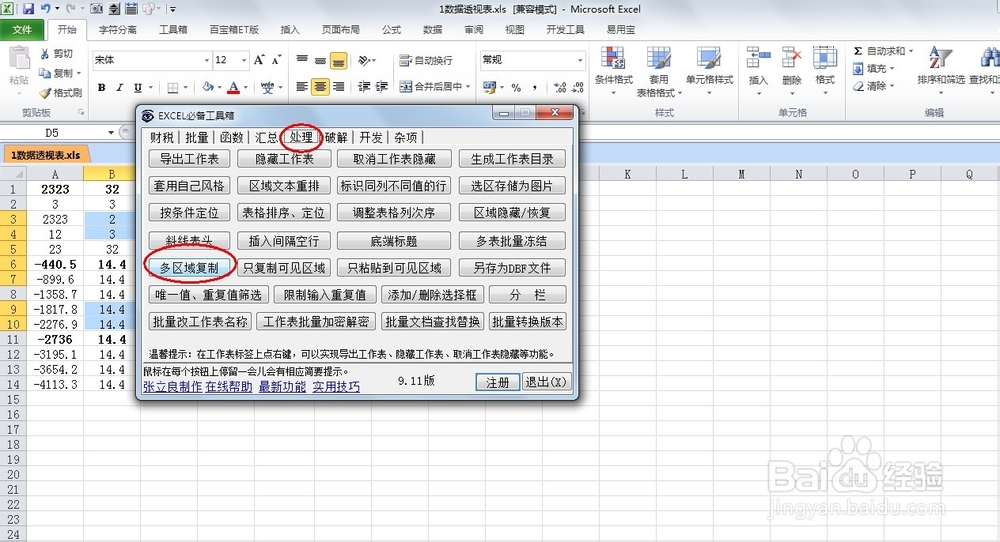This screenshot has width=1000, height=542.
Task: Click the 导出工作表 button
Action: click(x=189, y=159)
